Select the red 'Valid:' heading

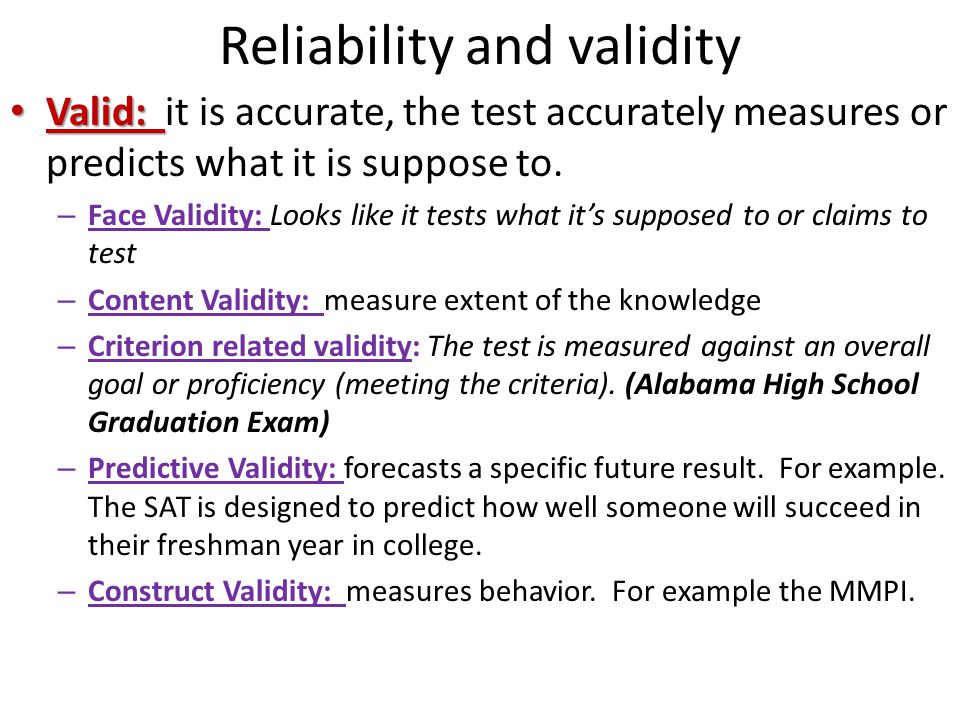tap(96, 112)
